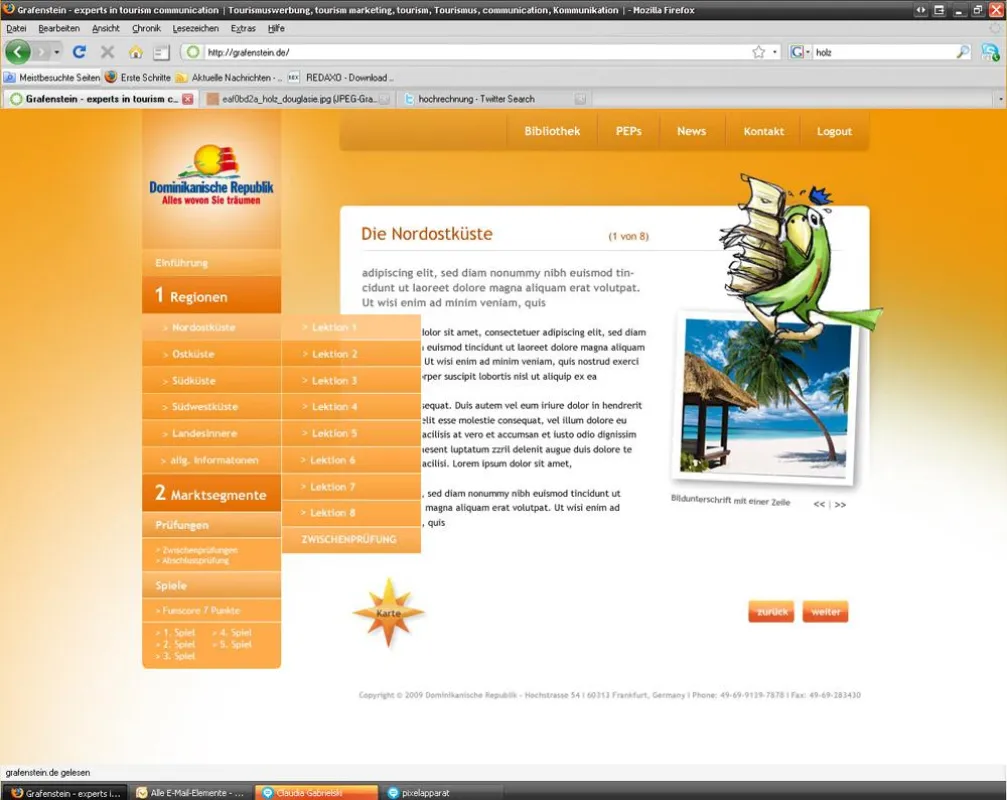Screen dimensions: 1007x800
Task: Open the Funscore 7 Punkte link
Action: click(x=198, y=611)
